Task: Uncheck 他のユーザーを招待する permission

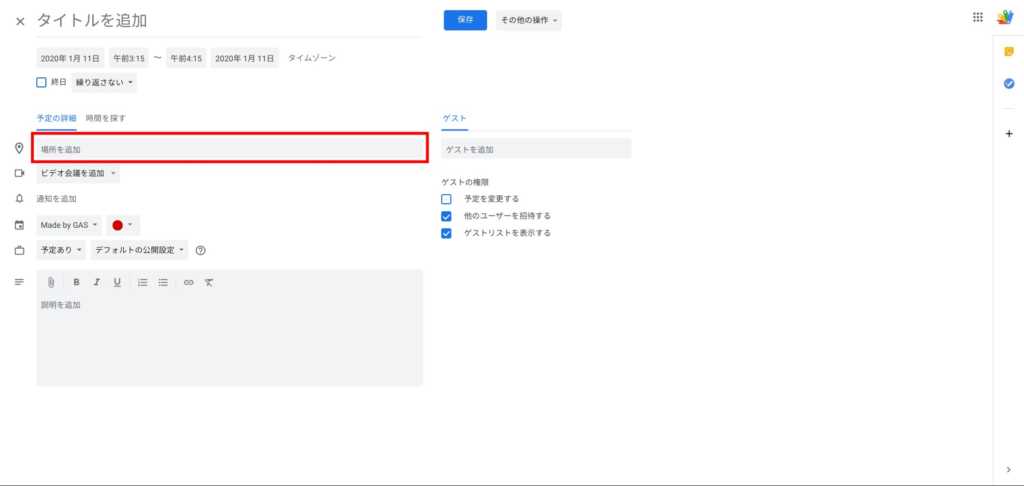Action: (x=446, y=216)
